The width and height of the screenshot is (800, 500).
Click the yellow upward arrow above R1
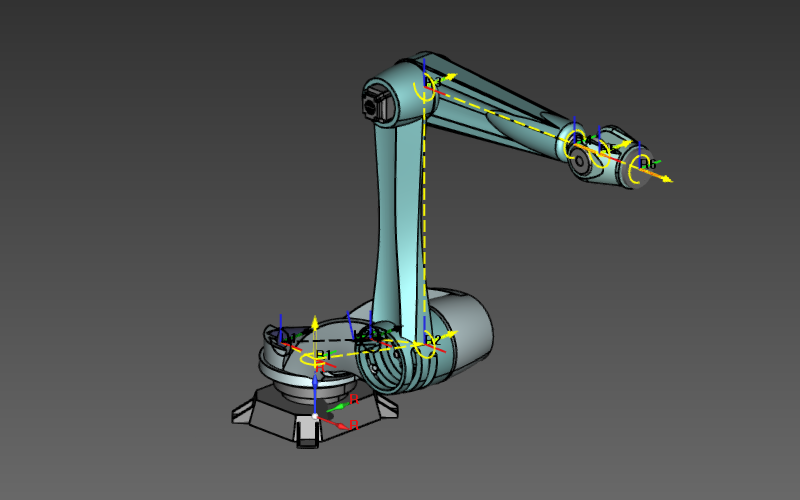point(315,322)
